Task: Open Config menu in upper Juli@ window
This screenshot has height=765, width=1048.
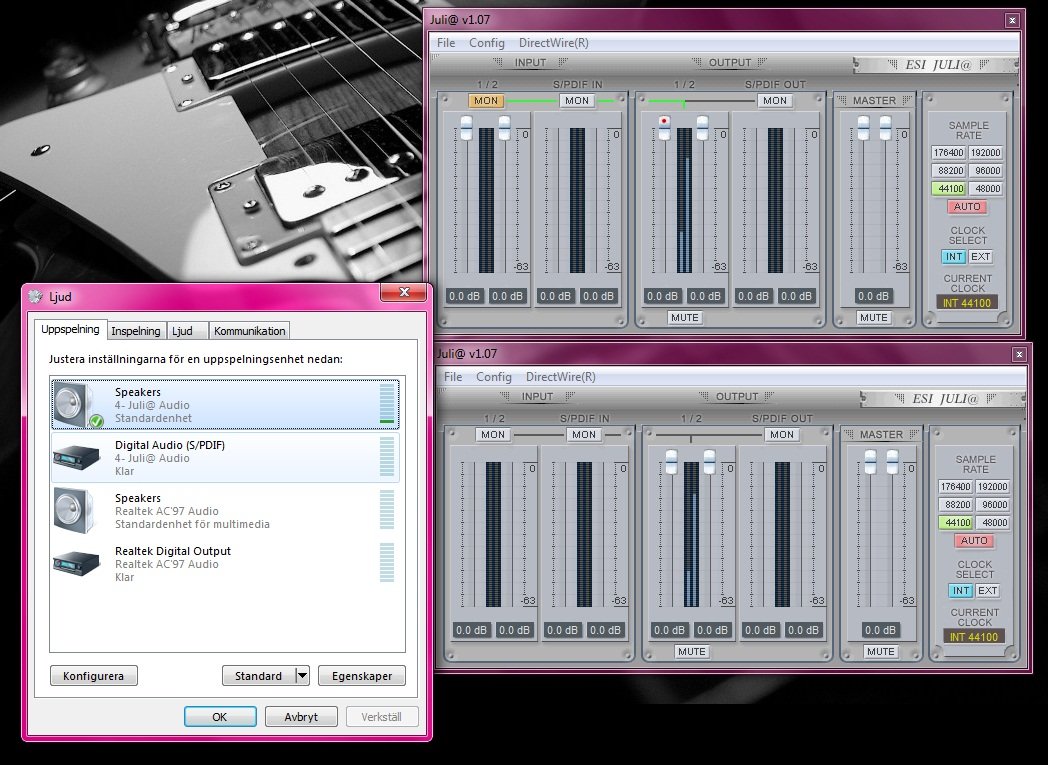Action: coord(487,43)
